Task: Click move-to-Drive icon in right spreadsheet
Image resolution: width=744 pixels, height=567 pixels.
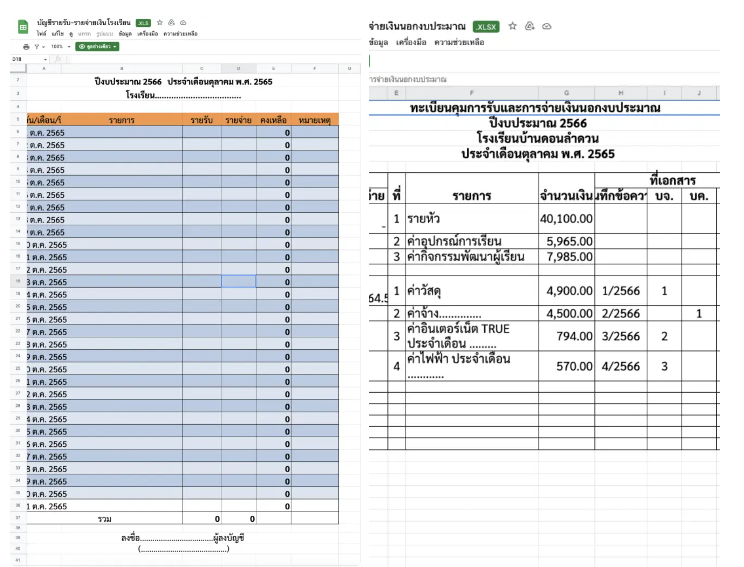Action: point(530,26)
